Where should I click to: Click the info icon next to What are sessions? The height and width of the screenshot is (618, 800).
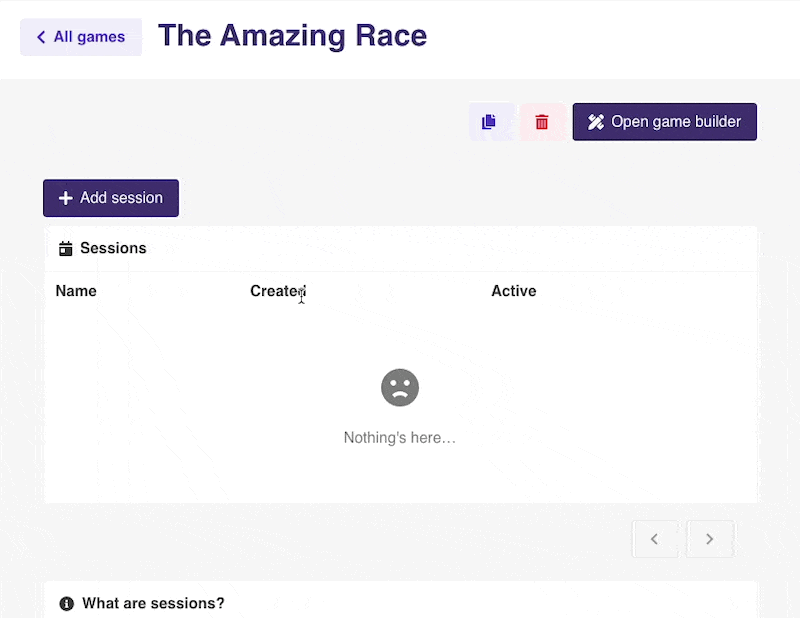[x=66, y=603]
